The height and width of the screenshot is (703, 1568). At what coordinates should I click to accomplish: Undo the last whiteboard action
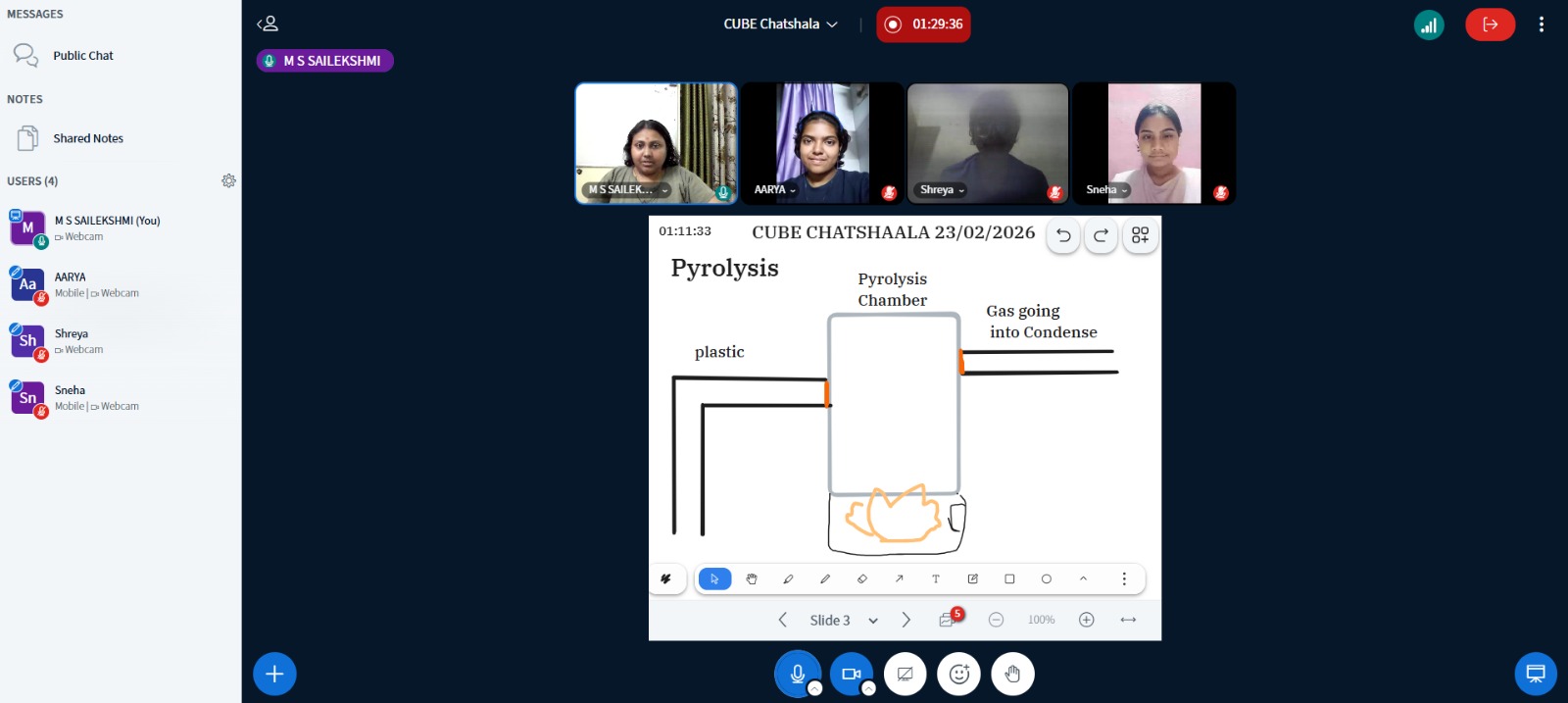[1063, 235]
